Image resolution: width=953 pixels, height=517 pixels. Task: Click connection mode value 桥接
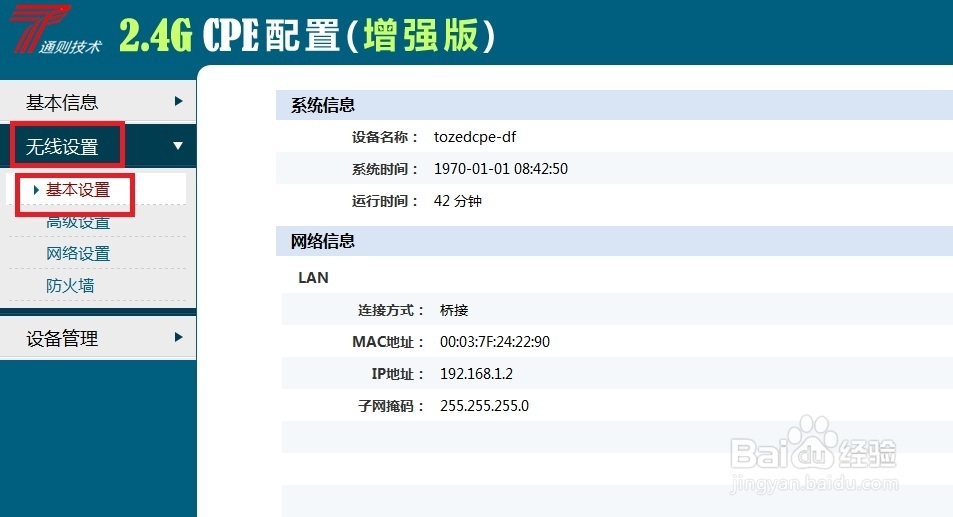[x=454, y=310]
